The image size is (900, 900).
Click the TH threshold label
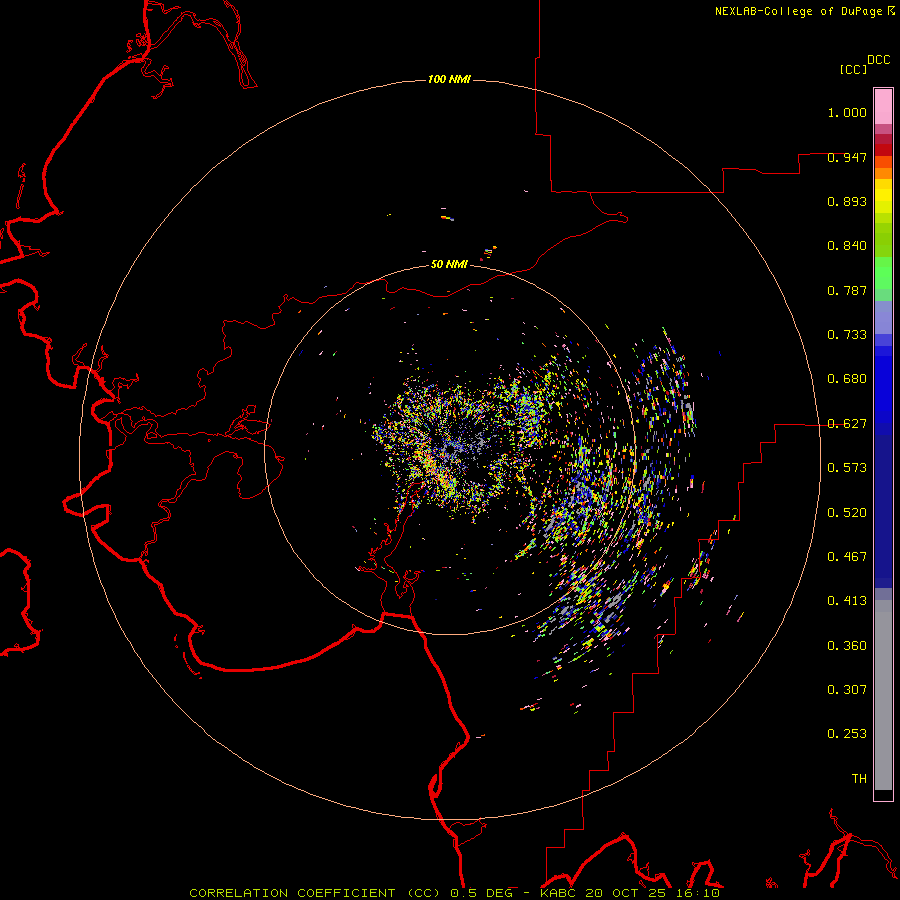(x=859, y=779)
